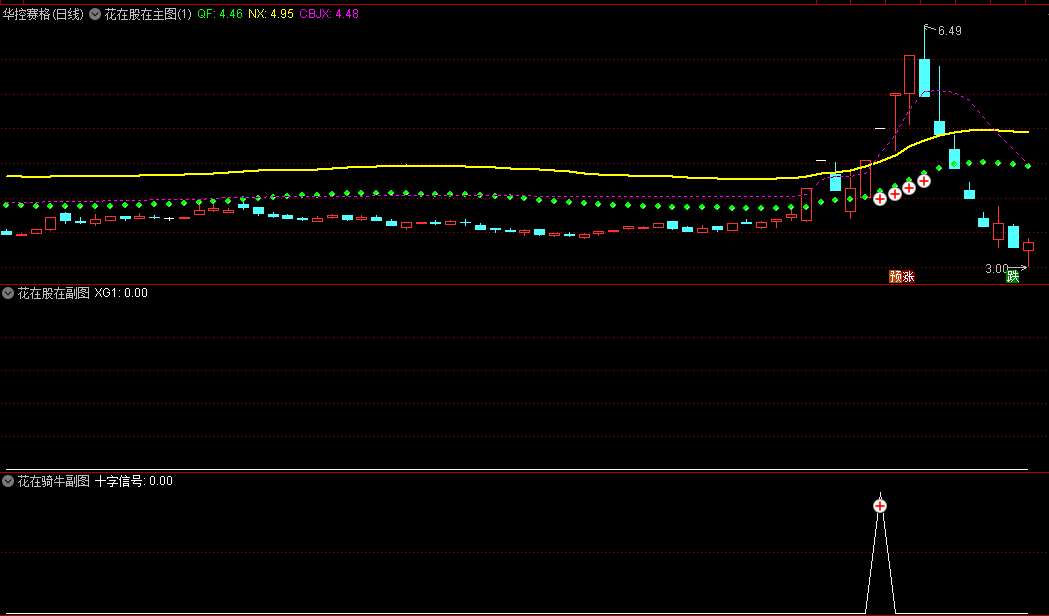Click the 十字信号: 0.00 readout
This screenshot has width=1049, height=616.
(133, 481)
